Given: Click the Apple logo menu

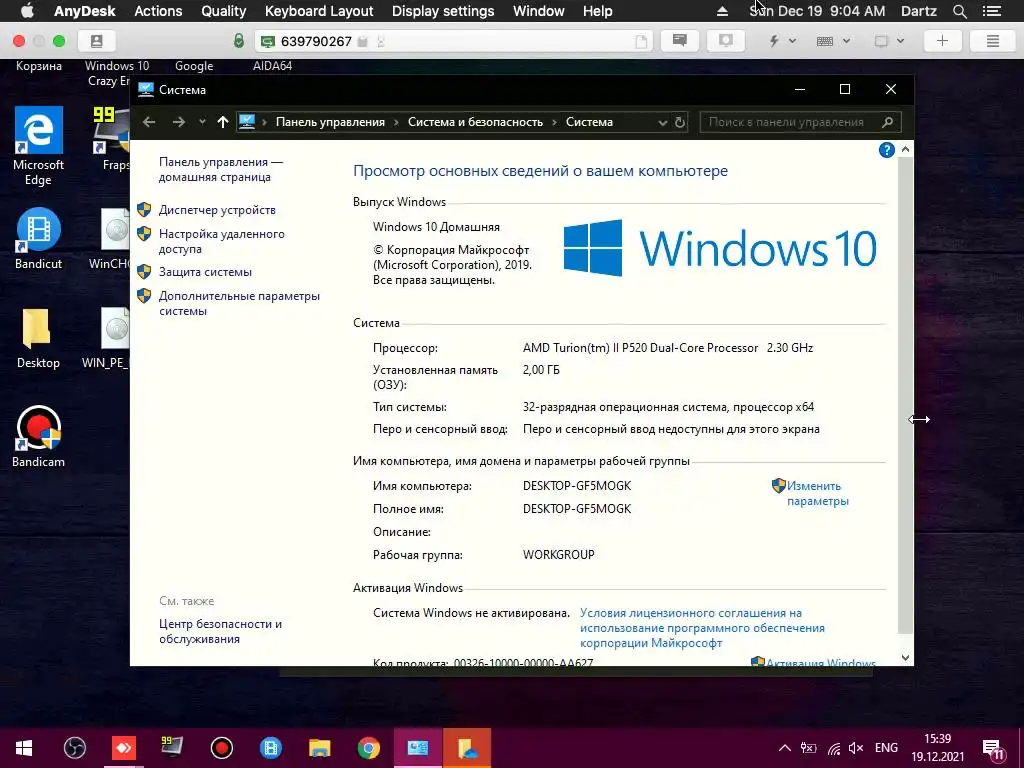Looking at the screenshot, I should (x=27, y=11).
